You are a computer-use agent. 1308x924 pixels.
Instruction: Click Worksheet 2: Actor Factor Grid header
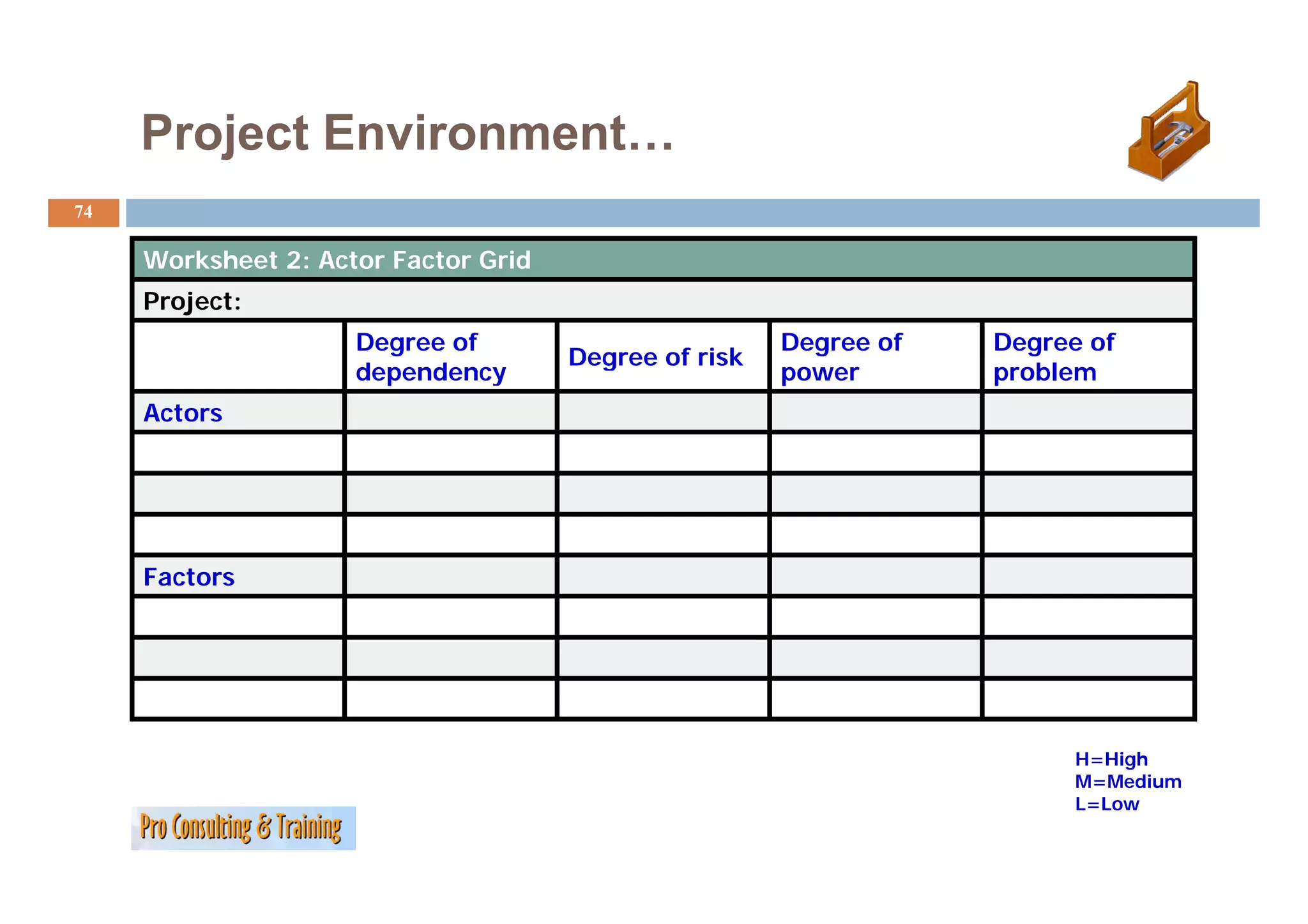tap(663, 260)
